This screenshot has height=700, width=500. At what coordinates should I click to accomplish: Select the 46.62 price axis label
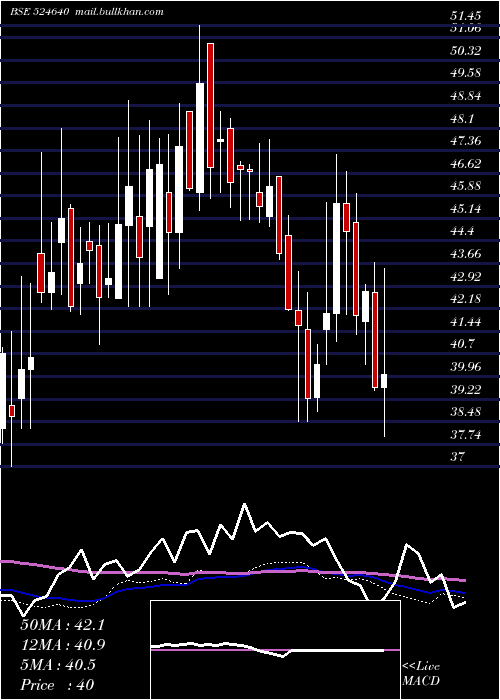tap(466, 163)
